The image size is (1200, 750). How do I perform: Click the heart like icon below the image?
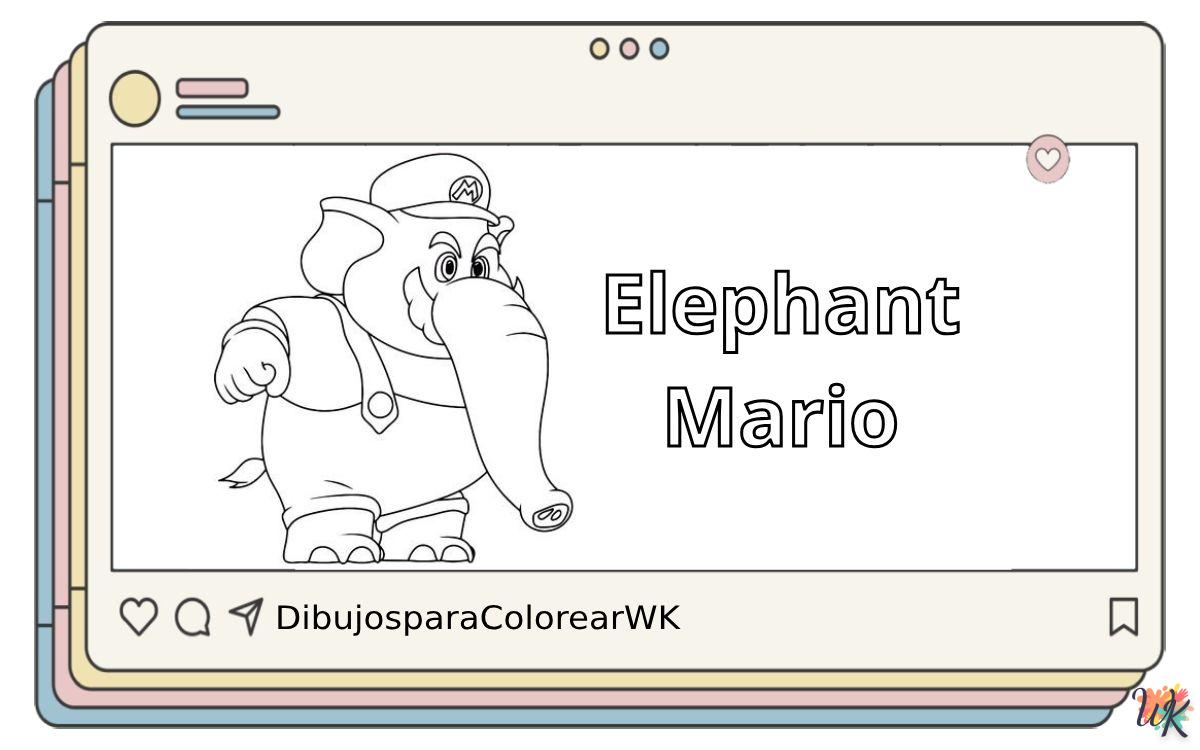coord(139,617)
